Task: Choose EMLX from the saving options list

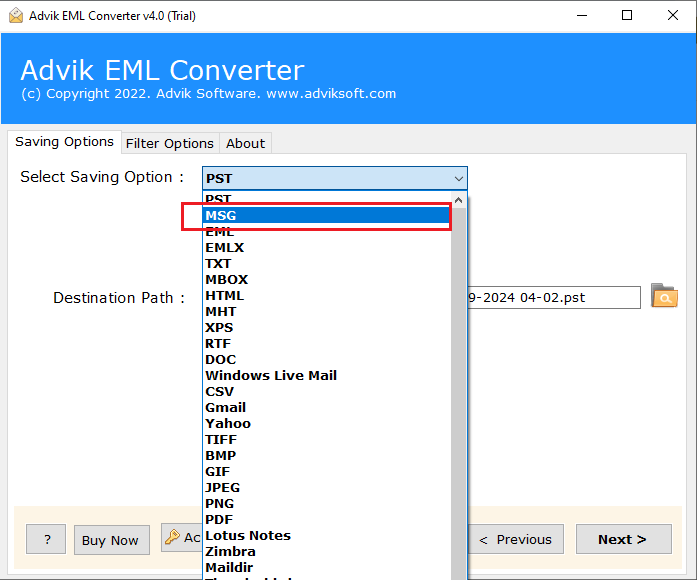Action: point(327,248)
